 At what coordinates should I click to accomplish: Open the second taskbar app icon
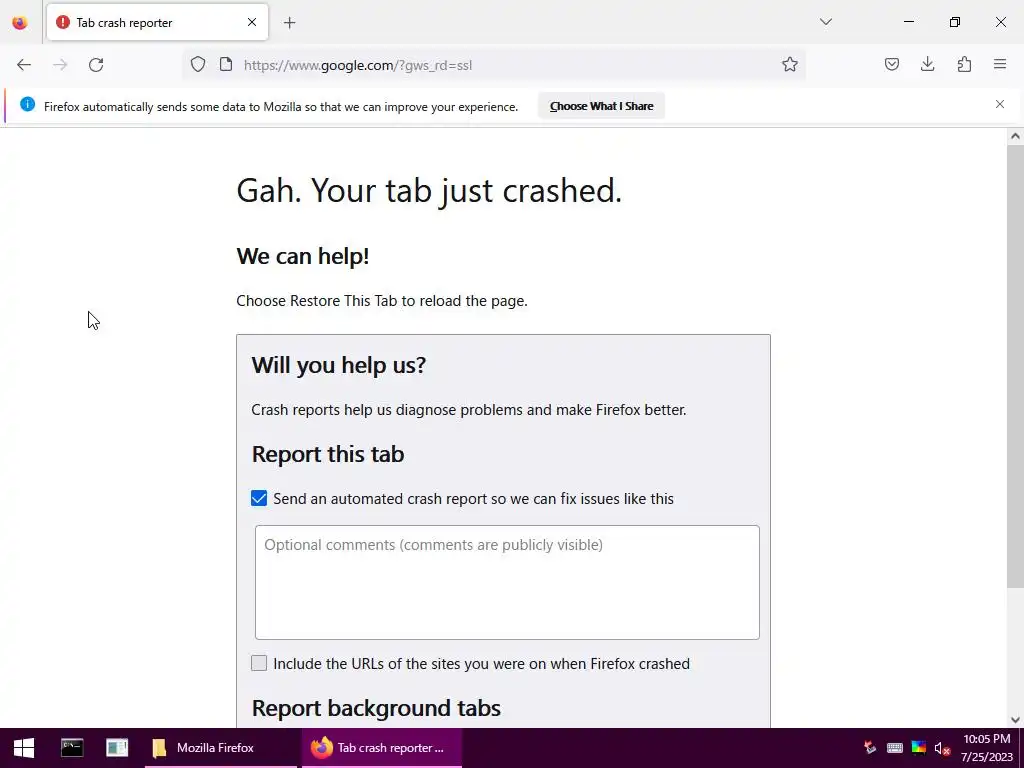pos(117,748)
